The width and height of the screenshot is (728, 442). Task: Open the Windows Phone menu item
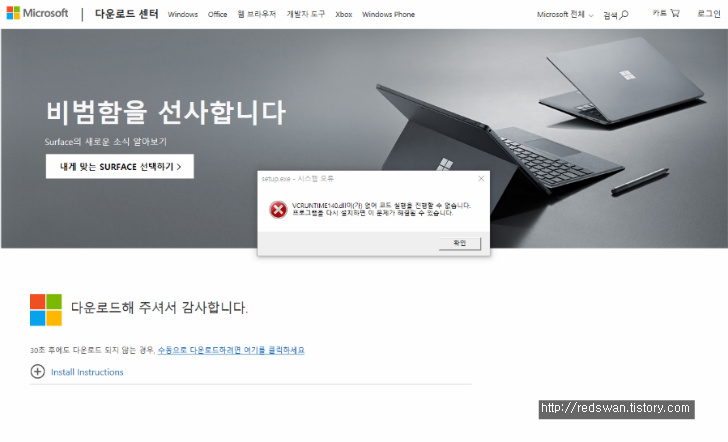click(x=388, y=14)
